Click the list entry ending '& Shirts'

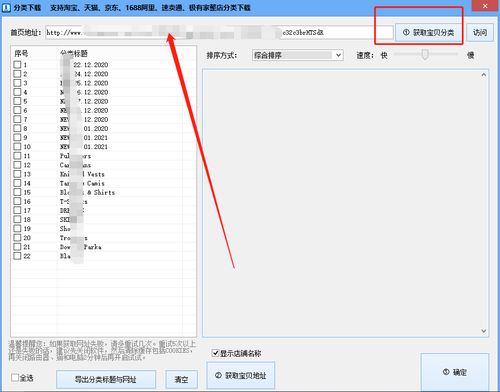(87, 192)
